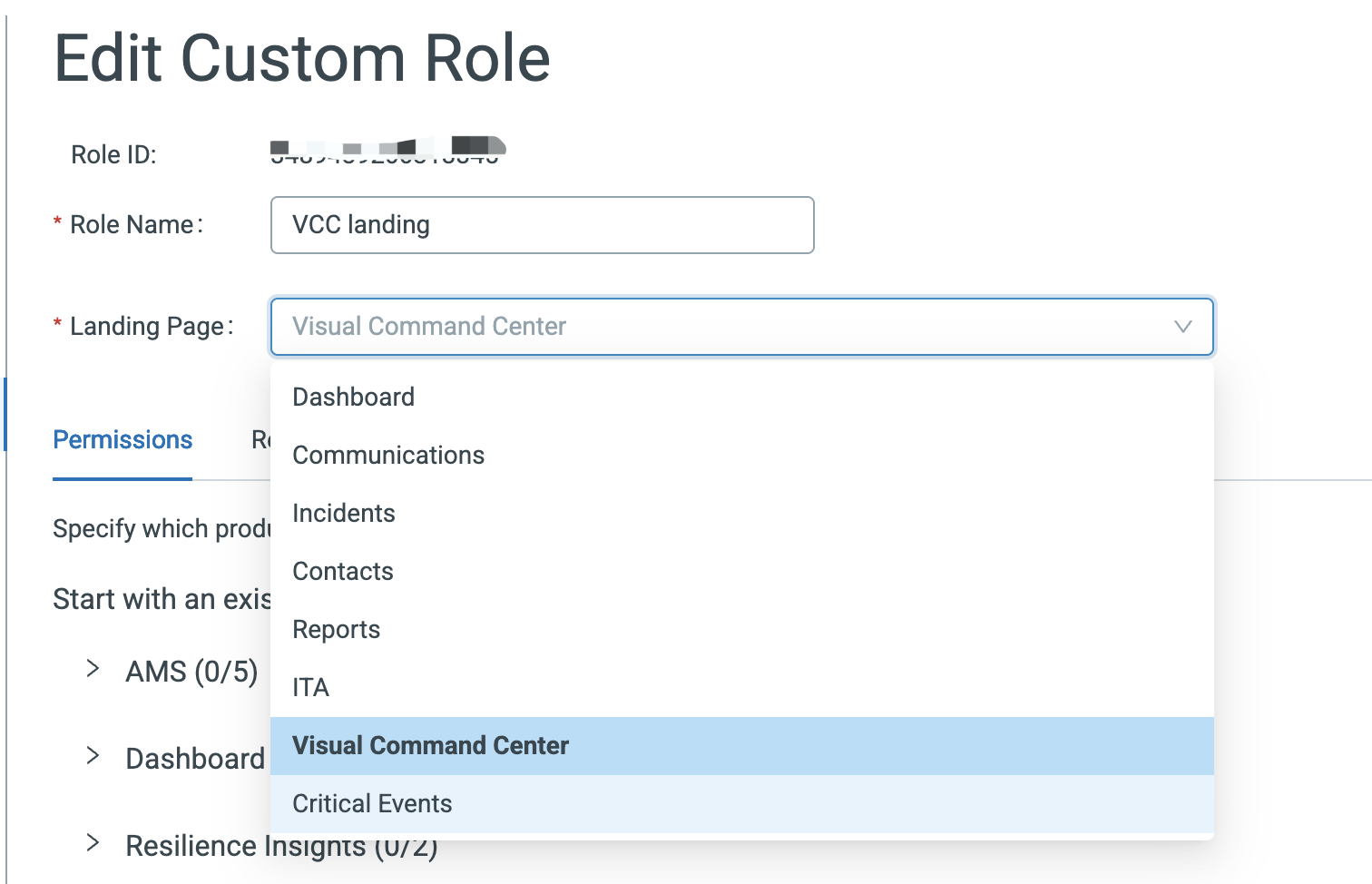The image size is (1372, 884).
Task: Click inside the Role Name field
Action: pyautogui.click(x=542, y=225)
